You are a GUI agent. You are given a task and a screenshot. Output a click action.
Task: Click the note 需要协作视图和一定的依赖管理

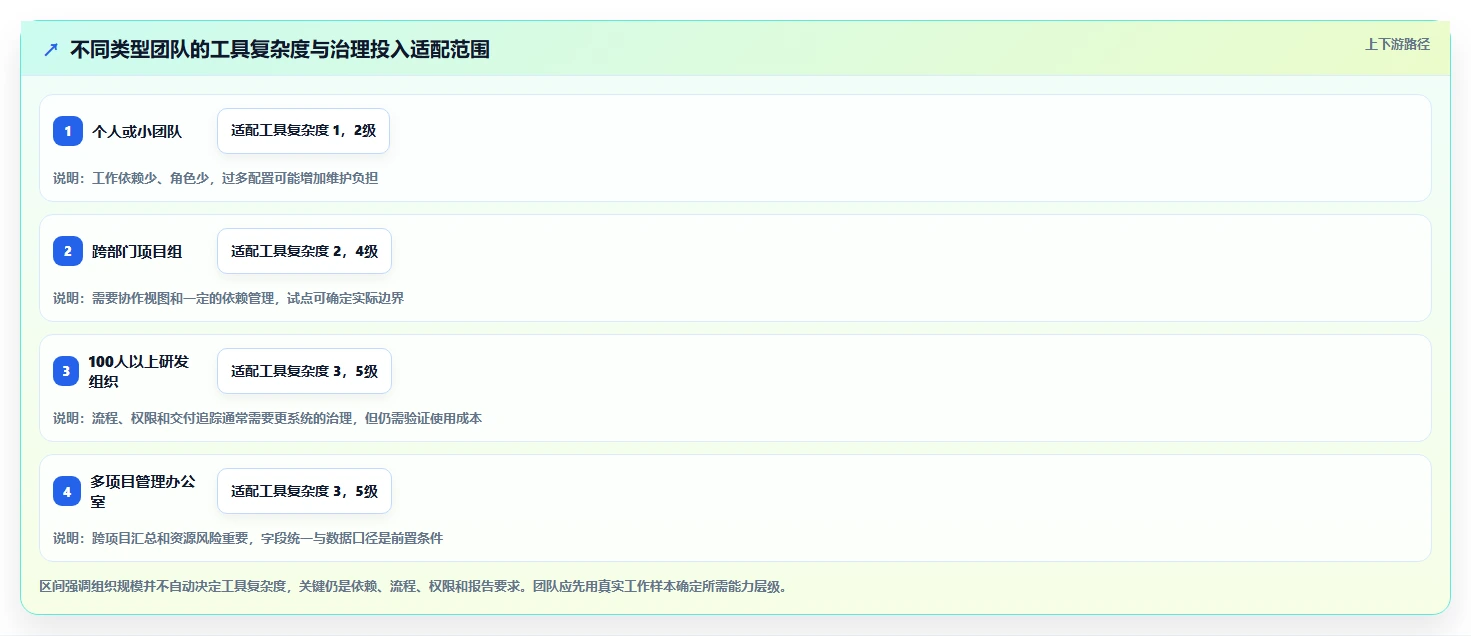pyautogui.click(x=185, y=298)
